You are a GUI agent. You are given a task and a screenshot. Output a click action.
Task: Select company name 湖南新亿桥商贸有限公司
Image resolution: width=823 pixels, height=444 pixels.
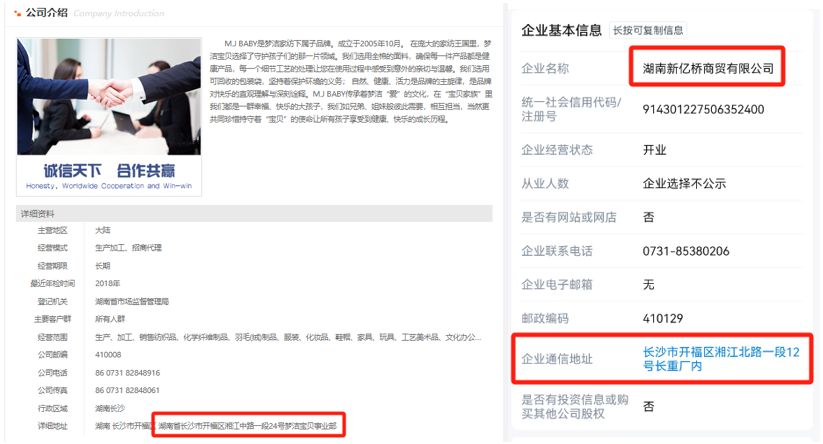[x=708, y=68]
